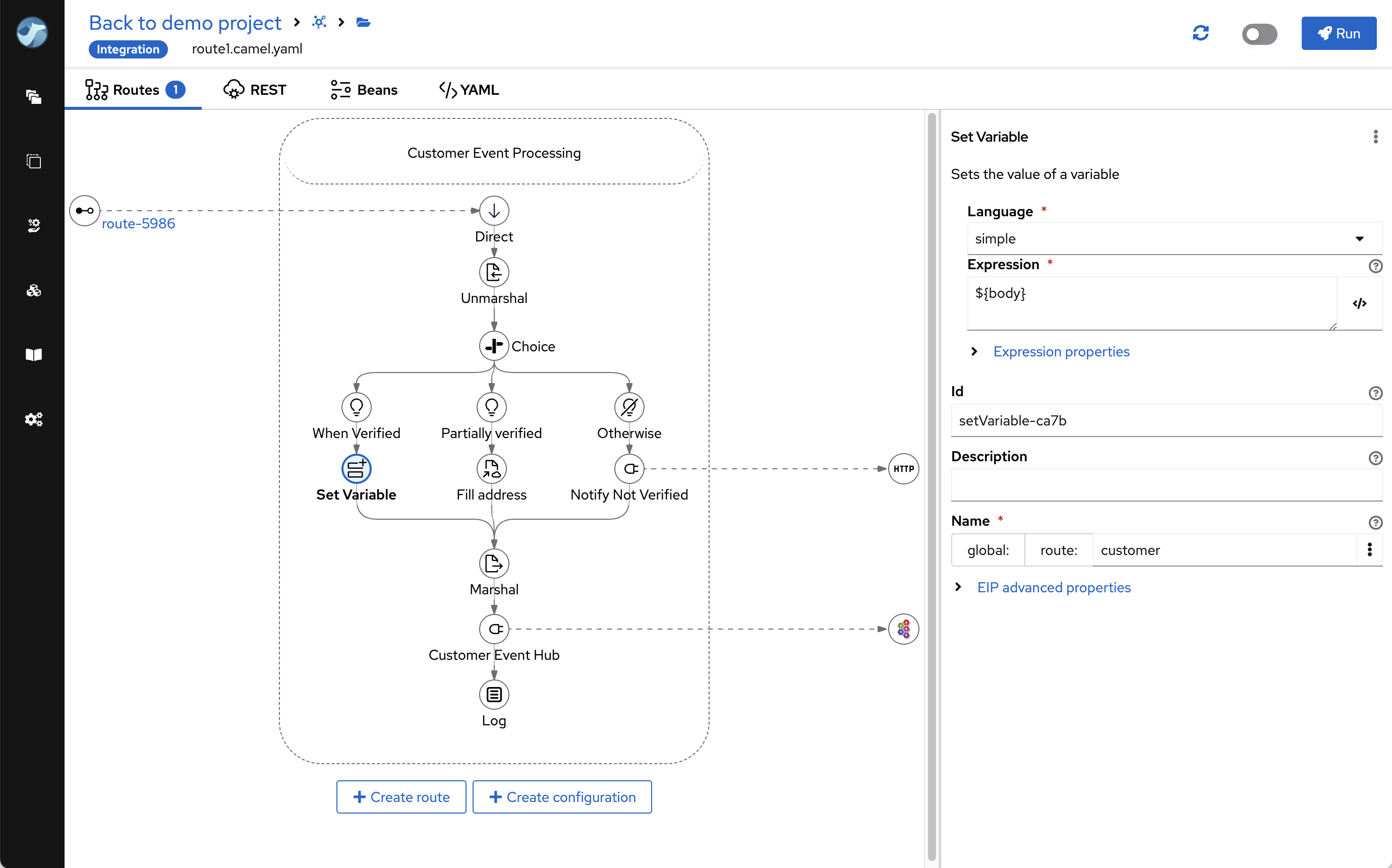Click the Choice routing node icon

pos(494,346)
